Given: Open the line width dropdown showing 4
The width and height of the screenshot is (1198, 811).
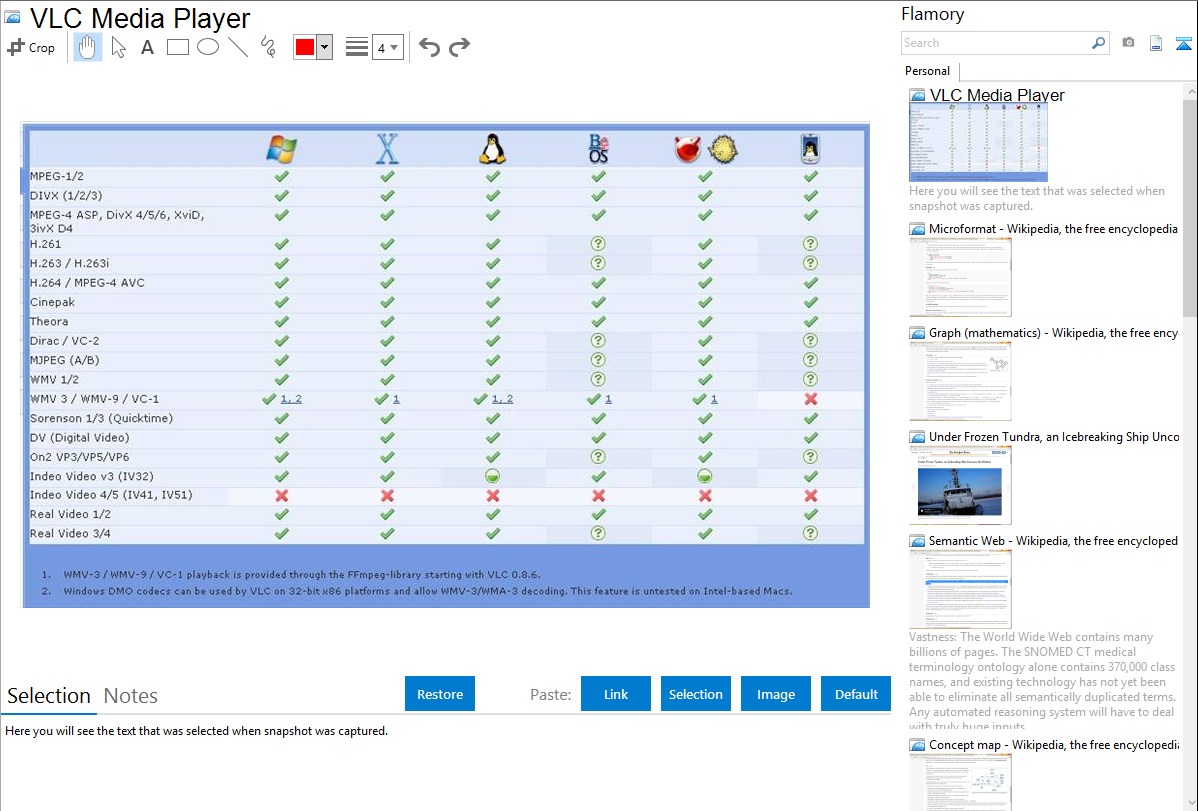Looking at the screenshot, I should pos(388,47).
